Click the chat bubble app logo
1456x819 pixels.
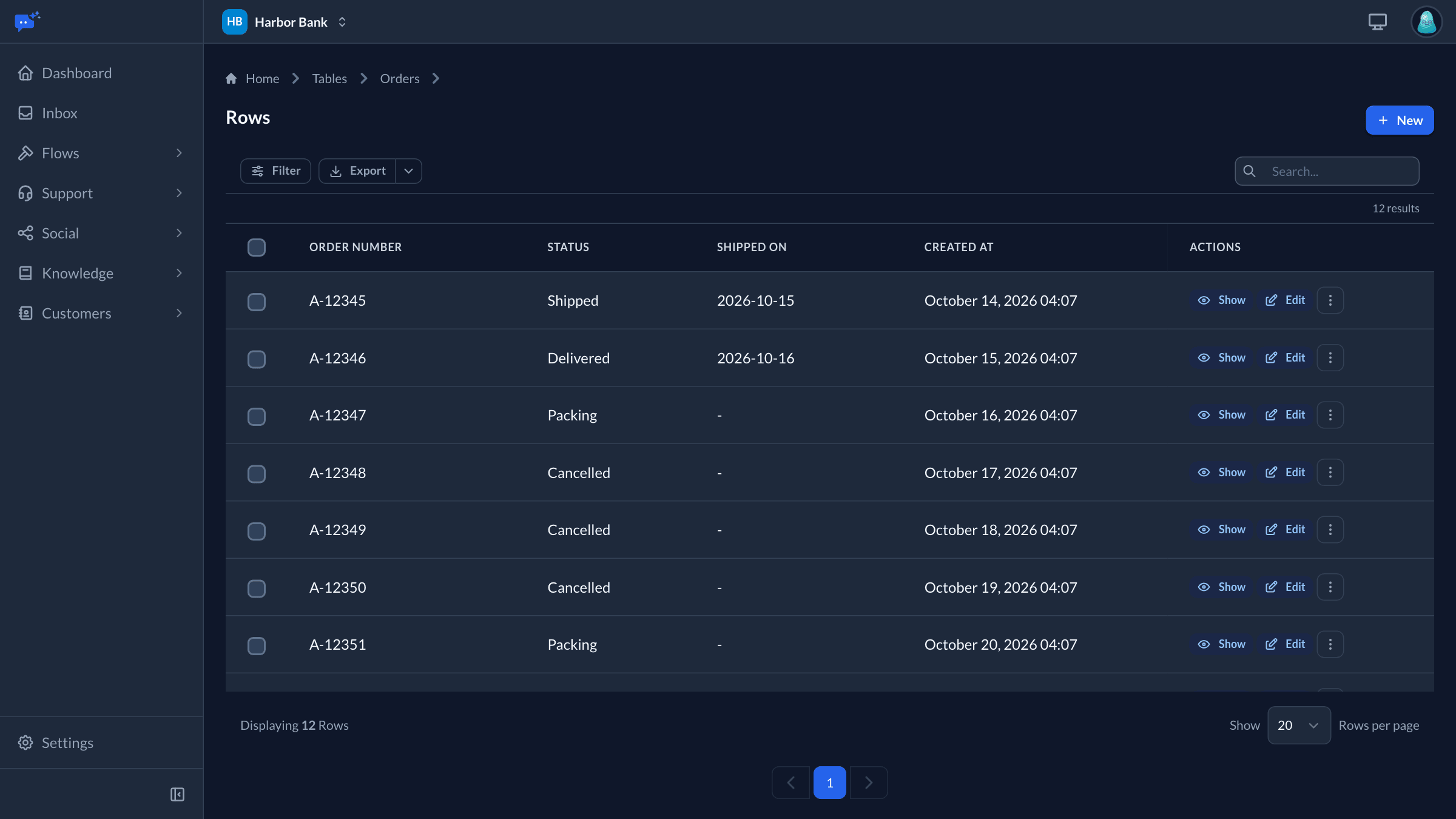(27, 21)
